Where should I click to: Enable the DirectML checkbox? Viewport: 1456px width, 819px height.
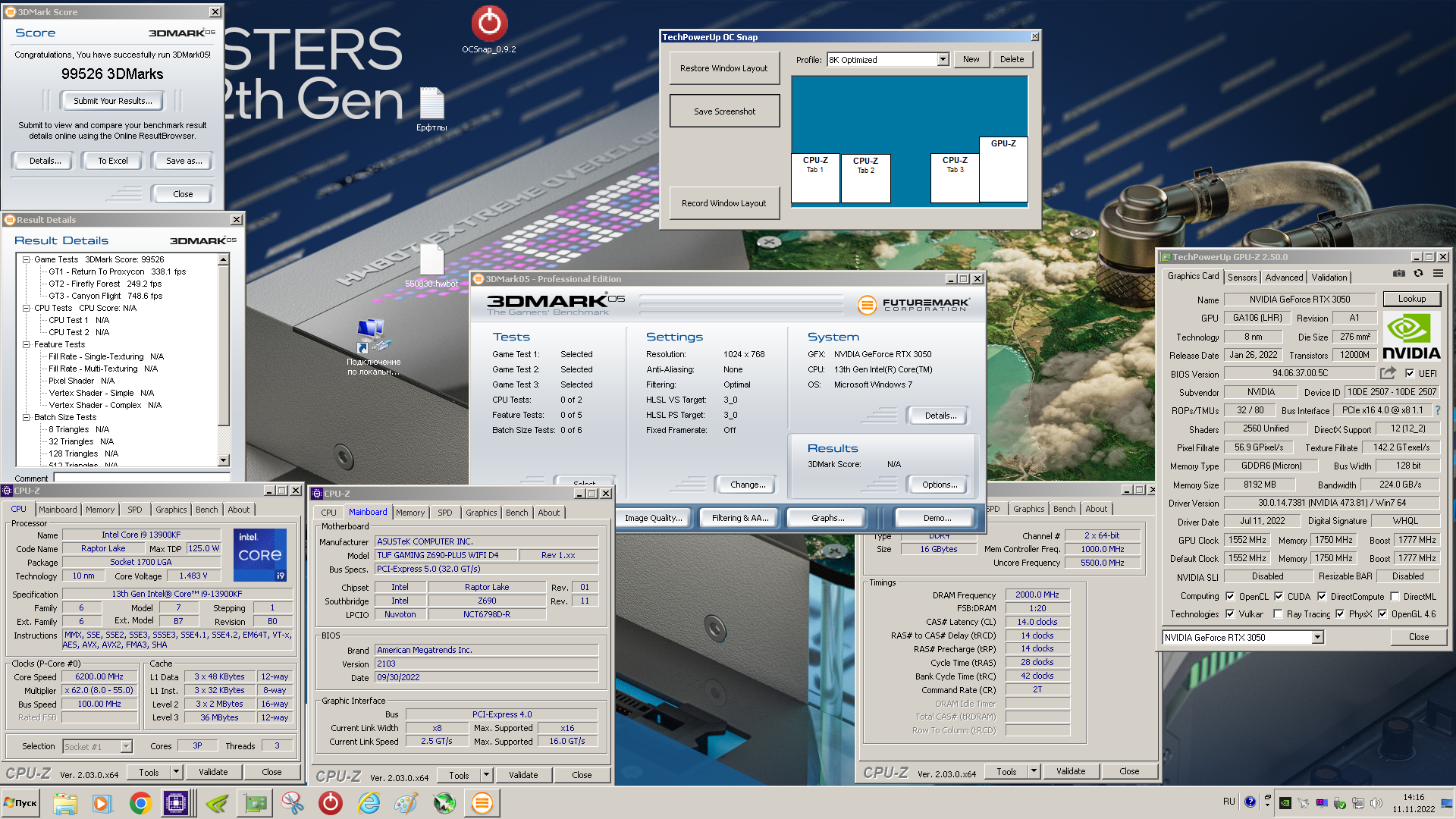pos(1395,596)
